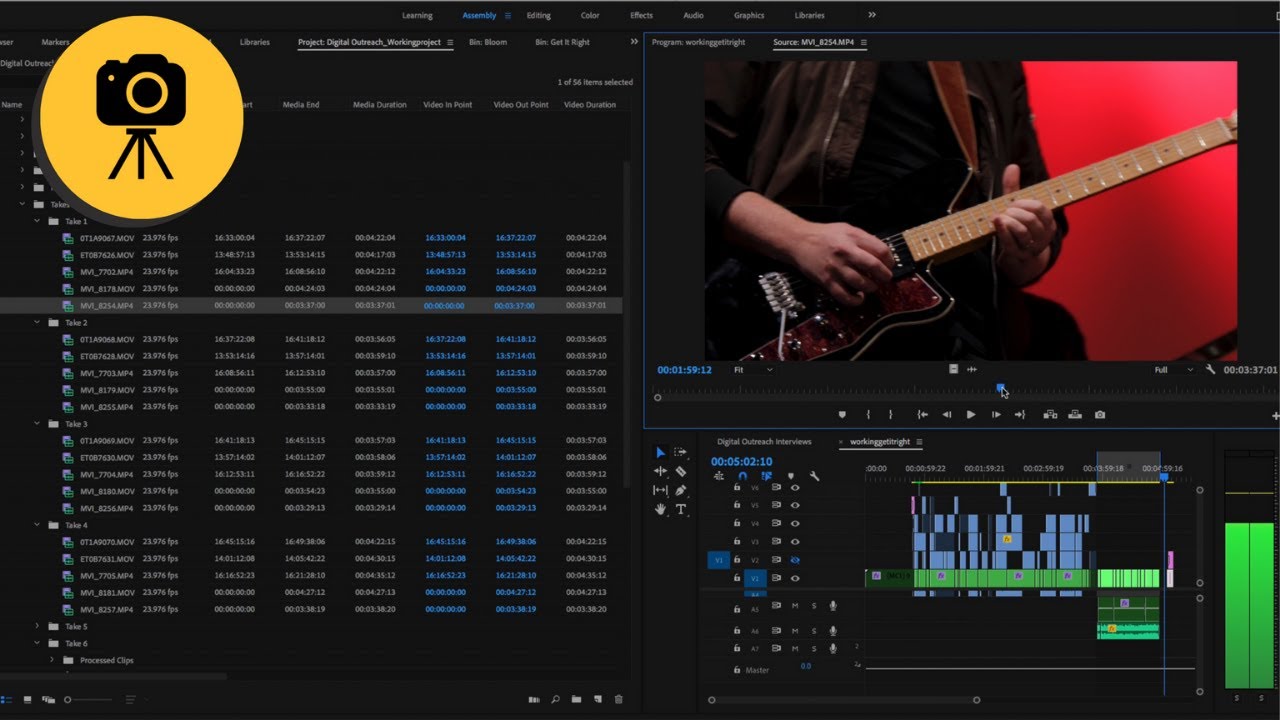The image size is (1280, 720).
Task: Toggle lock on Master track
Action: pos(737,669)
